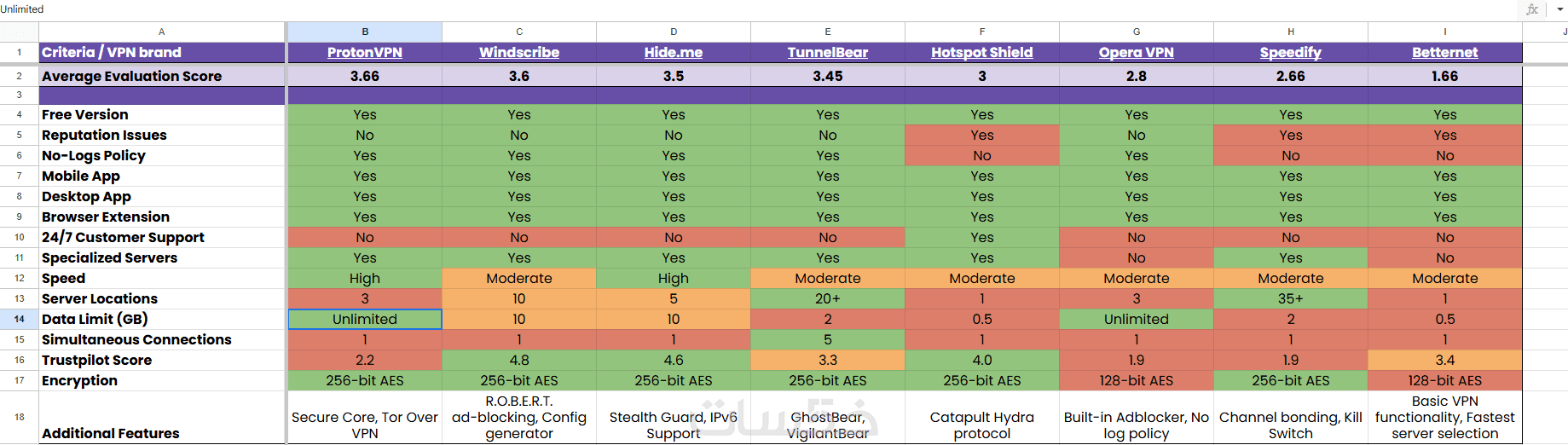Select column B header
The image size is (1568, 445).
pos(365,32)
